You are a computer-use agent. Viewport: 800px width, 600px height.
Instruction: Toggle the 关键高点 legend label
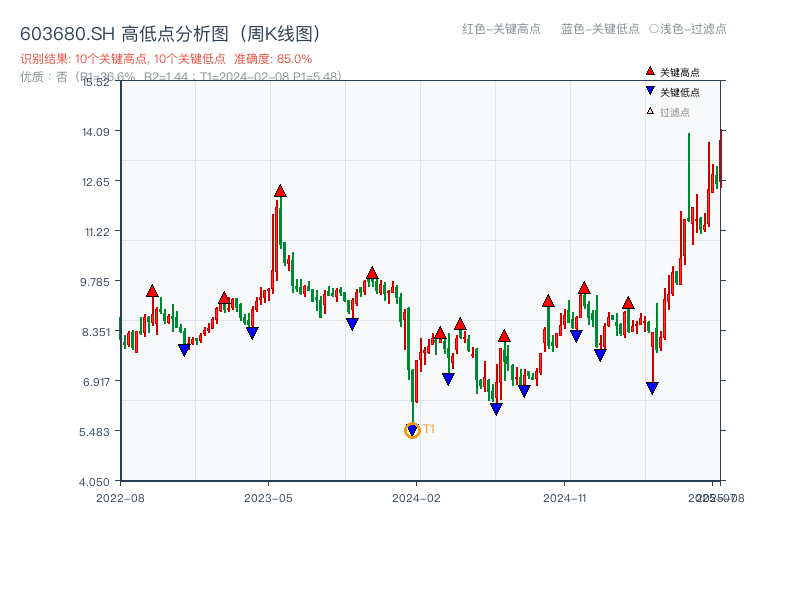pyautogui.click(x=680, y=72)
